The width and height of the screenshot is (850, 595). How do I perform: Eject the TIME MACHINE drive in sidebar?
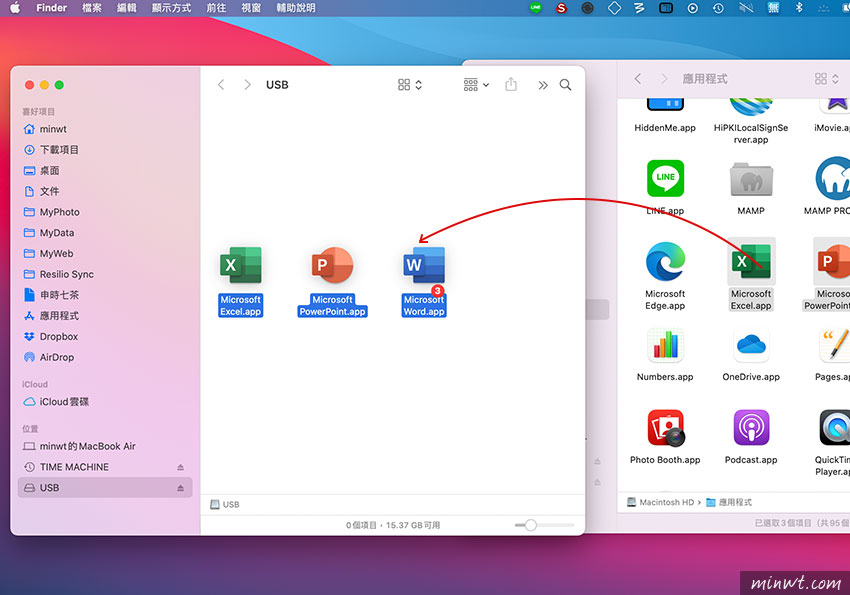pos(181,467)
